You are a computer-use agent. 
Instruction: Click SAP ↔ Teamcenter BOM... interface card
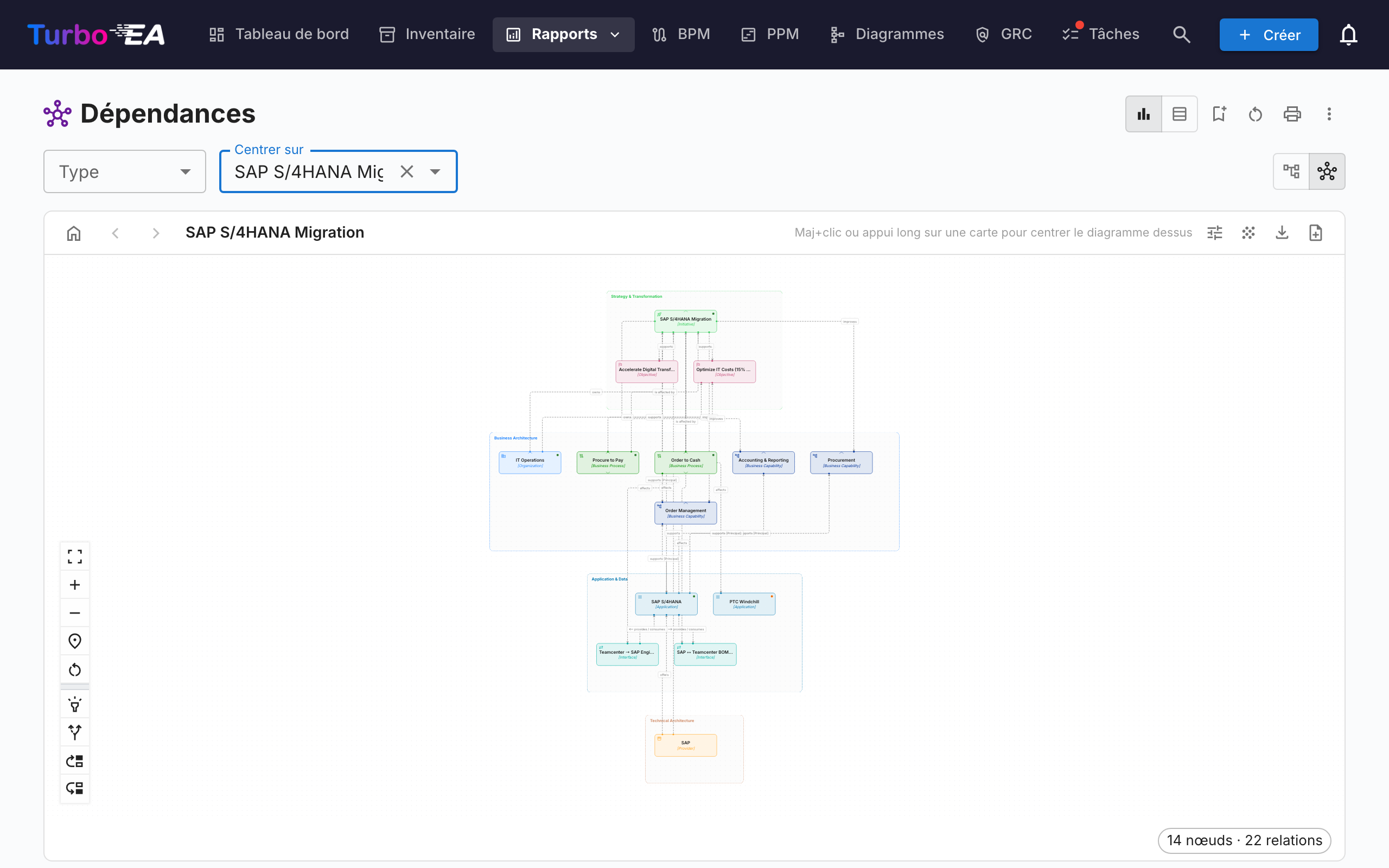pos(705,654)
